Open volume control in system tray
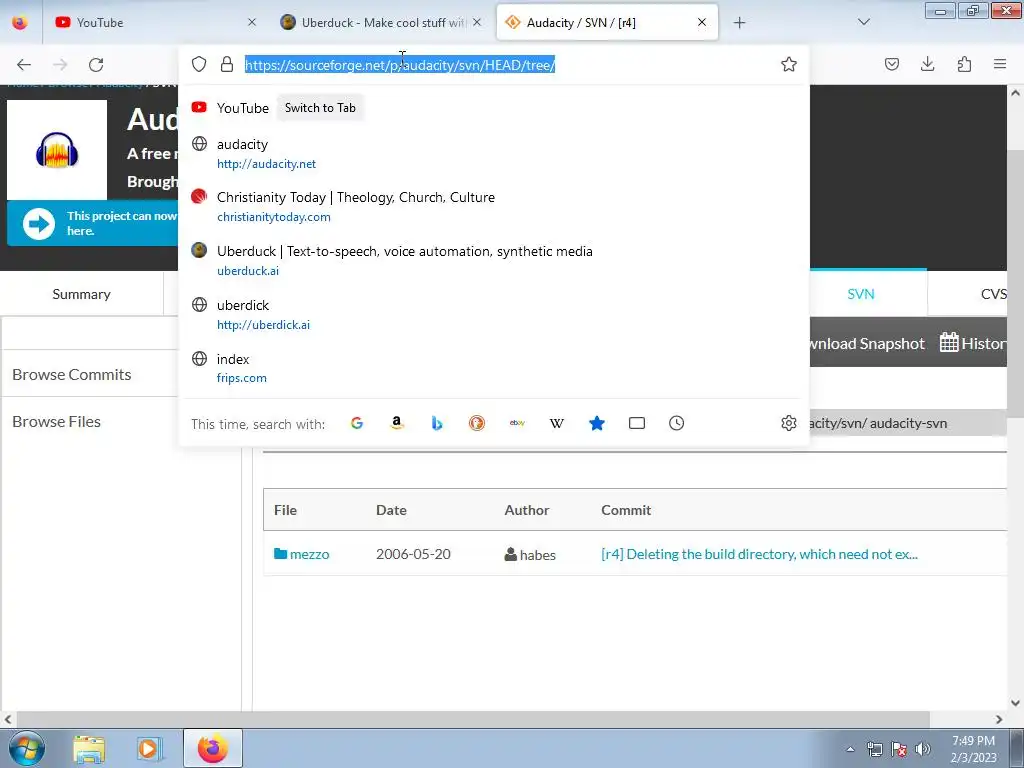The image size is (1024, 768). [923, 749]
